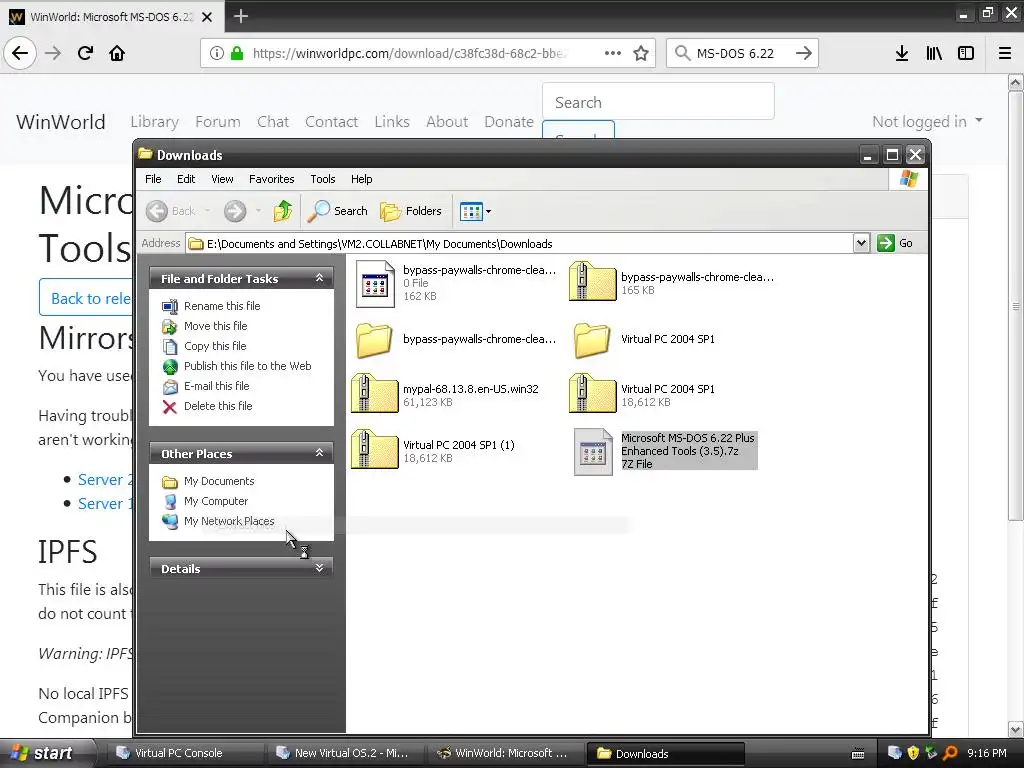The image size is (1024, 768).
Task: Open the Favorites menu
Action: pyautogui.click(x=271, y=179)
